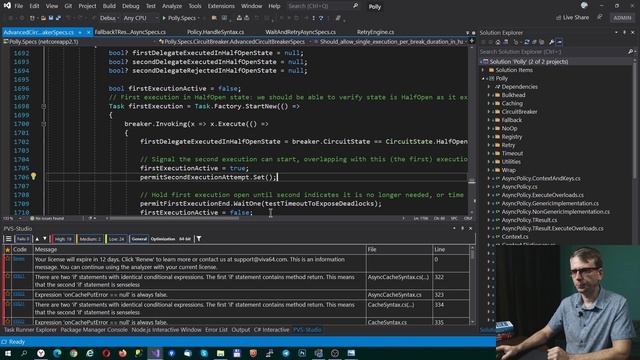Click the lightbulb quick actions icon on line 1706

click(x=33, y=176)
